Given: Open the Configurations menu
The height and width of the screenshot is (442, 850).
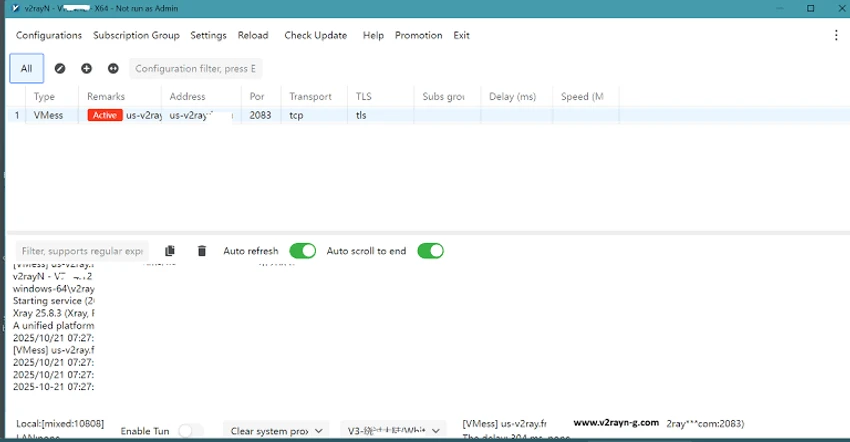Looking at the screenshot, I should pos(49,35).
